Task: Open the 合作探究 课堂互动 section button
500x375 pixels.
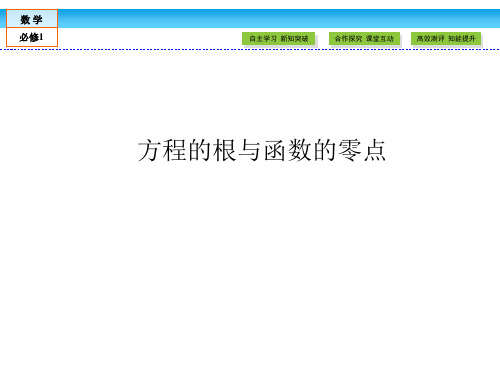Action: (364, 38)
